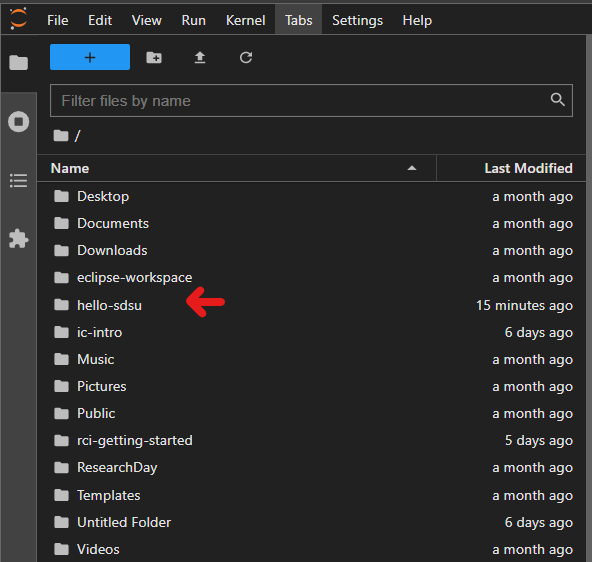Click folder icon beside rci-getting-started
592x562 pixels.
point(61,440)
